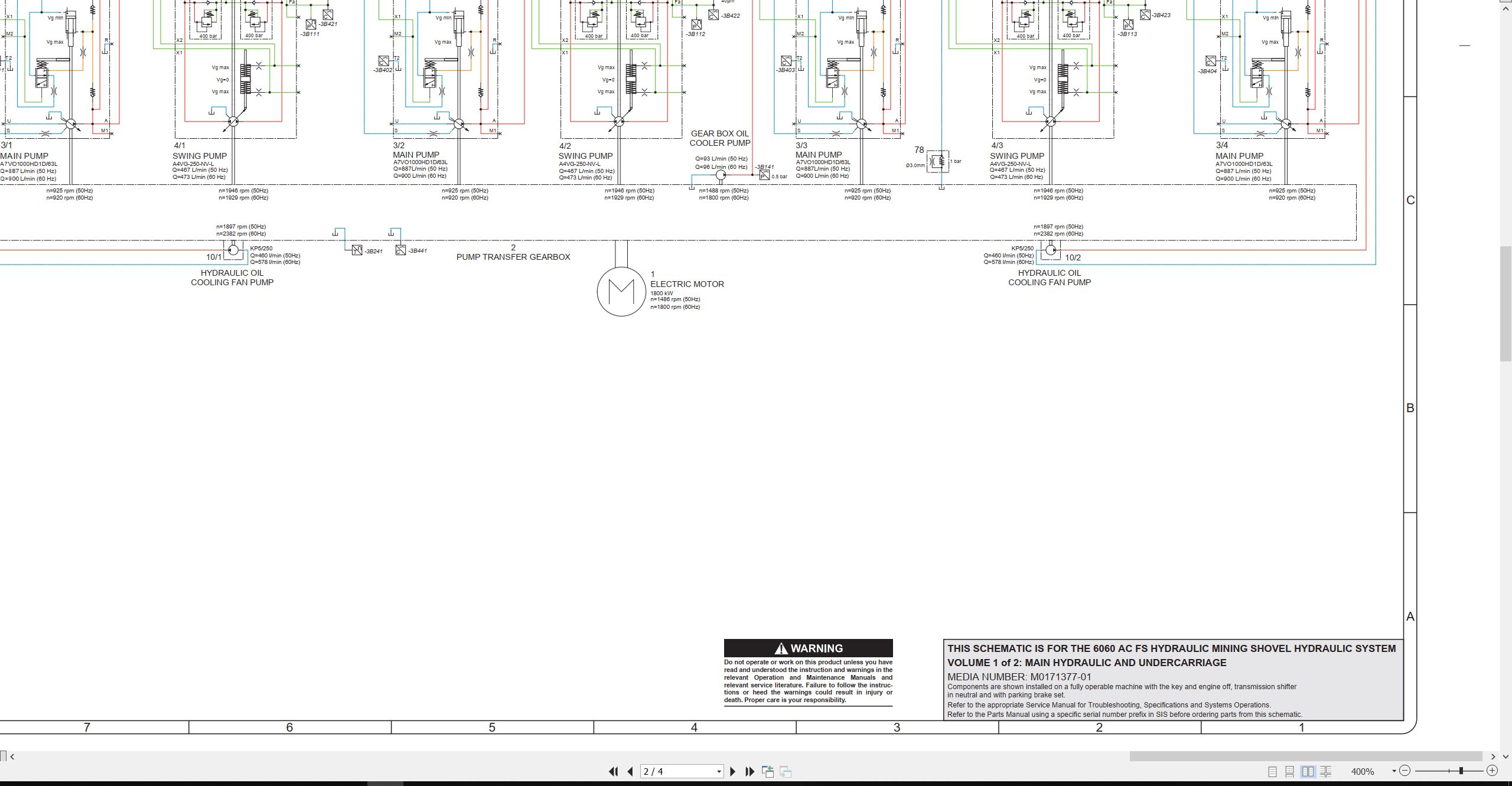The height and width of the screenshot is (786, 1512).
Task: Click the zoom slider handle
Action: point(1461,771)
